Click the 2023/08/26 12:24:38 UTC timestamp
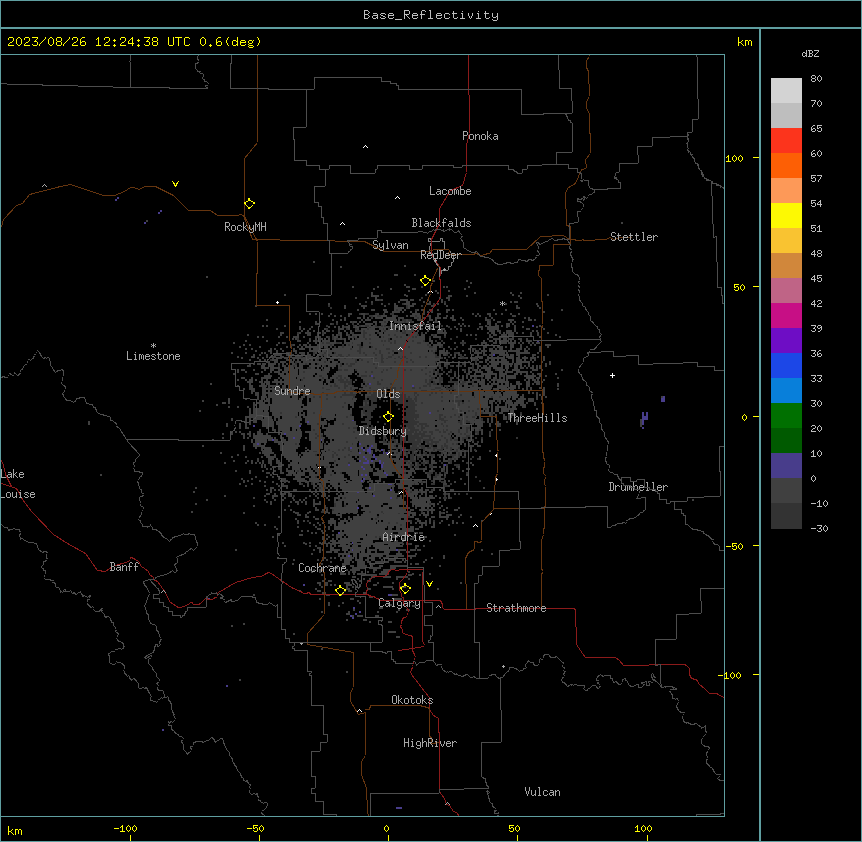The width and height of the screenshot is (862, 842). point(99,42)
